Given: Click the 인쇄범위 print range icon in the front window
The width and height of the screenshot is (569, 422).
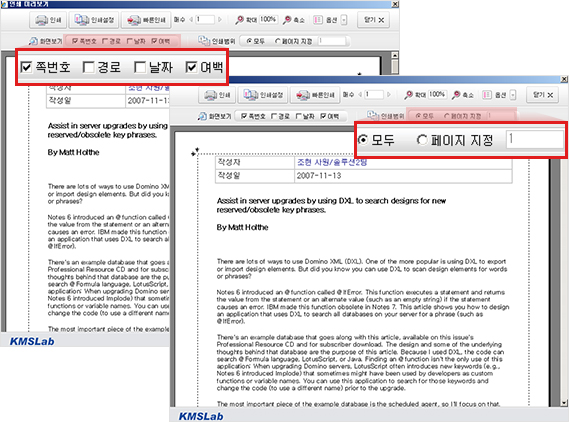Looking at the screenshot, I should 373,115.
